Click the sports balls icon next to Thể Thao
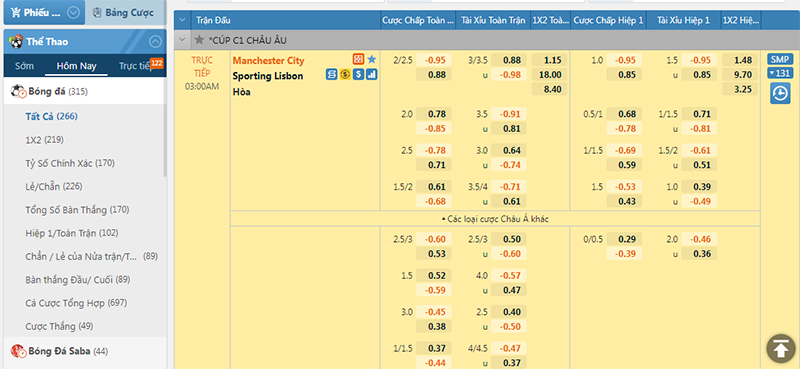800x369 pixels. [16, 41]
